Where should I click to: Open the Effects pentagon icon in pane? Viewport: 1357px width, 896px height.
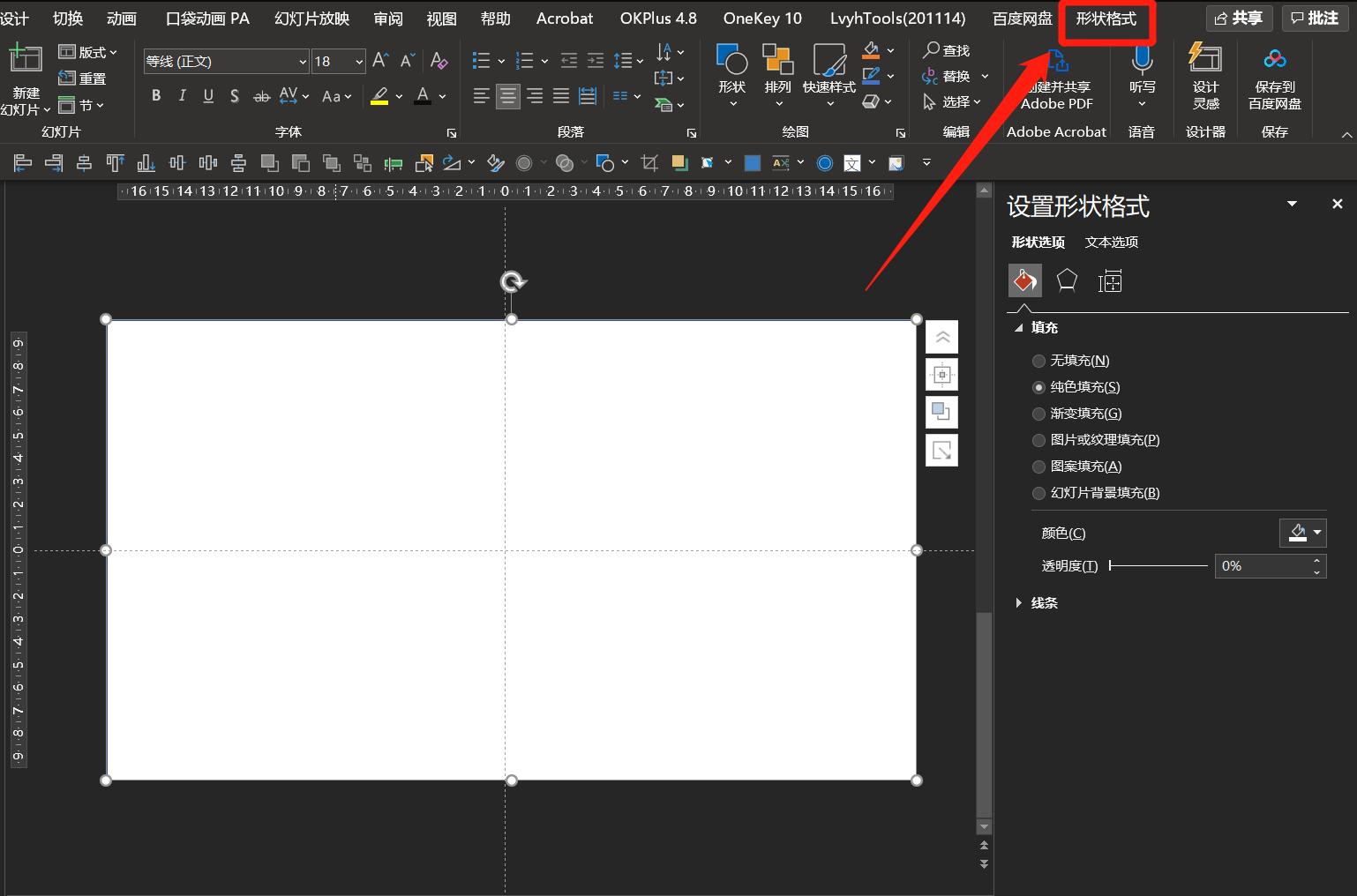tap(1067, 281)
